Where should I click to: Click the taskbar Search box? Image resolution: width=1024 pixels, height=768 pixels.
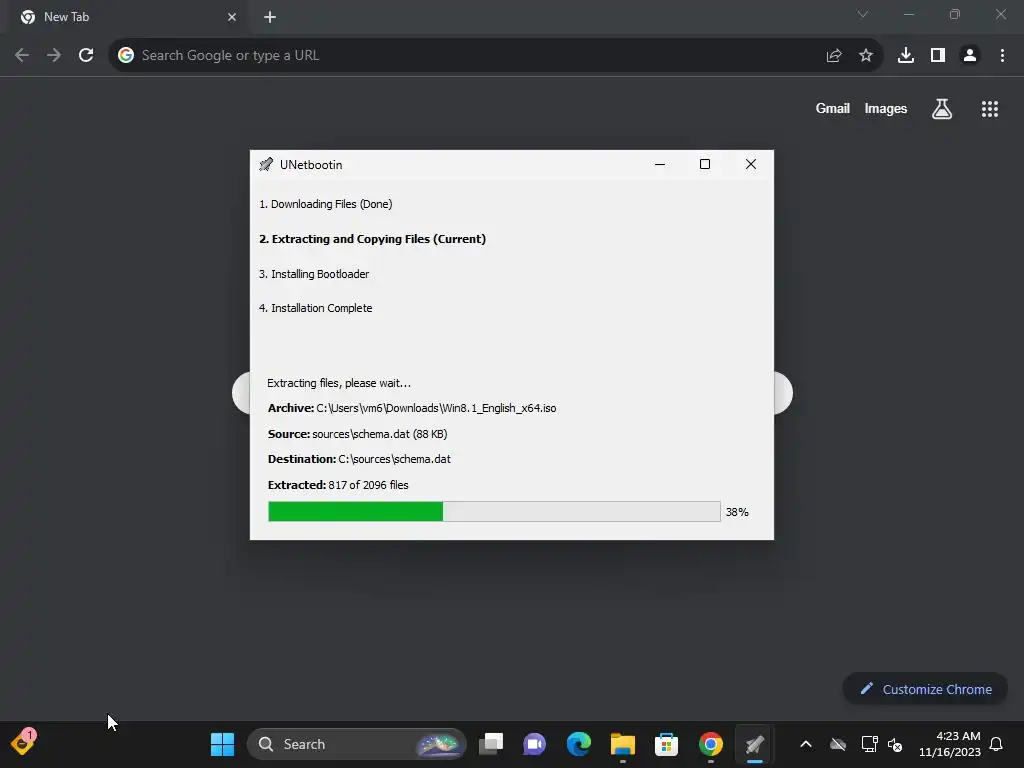pos(357,744)
